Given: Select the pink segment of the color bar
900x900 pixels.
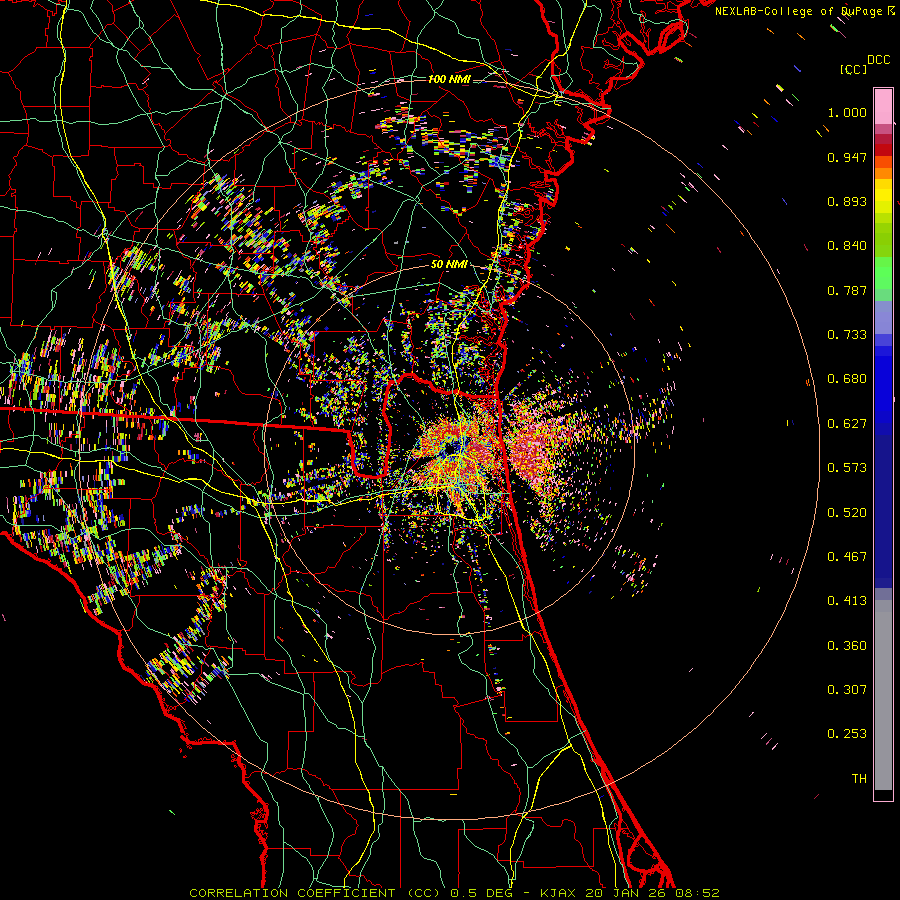Looking at the screenshot, I should (x=883, y=106).
